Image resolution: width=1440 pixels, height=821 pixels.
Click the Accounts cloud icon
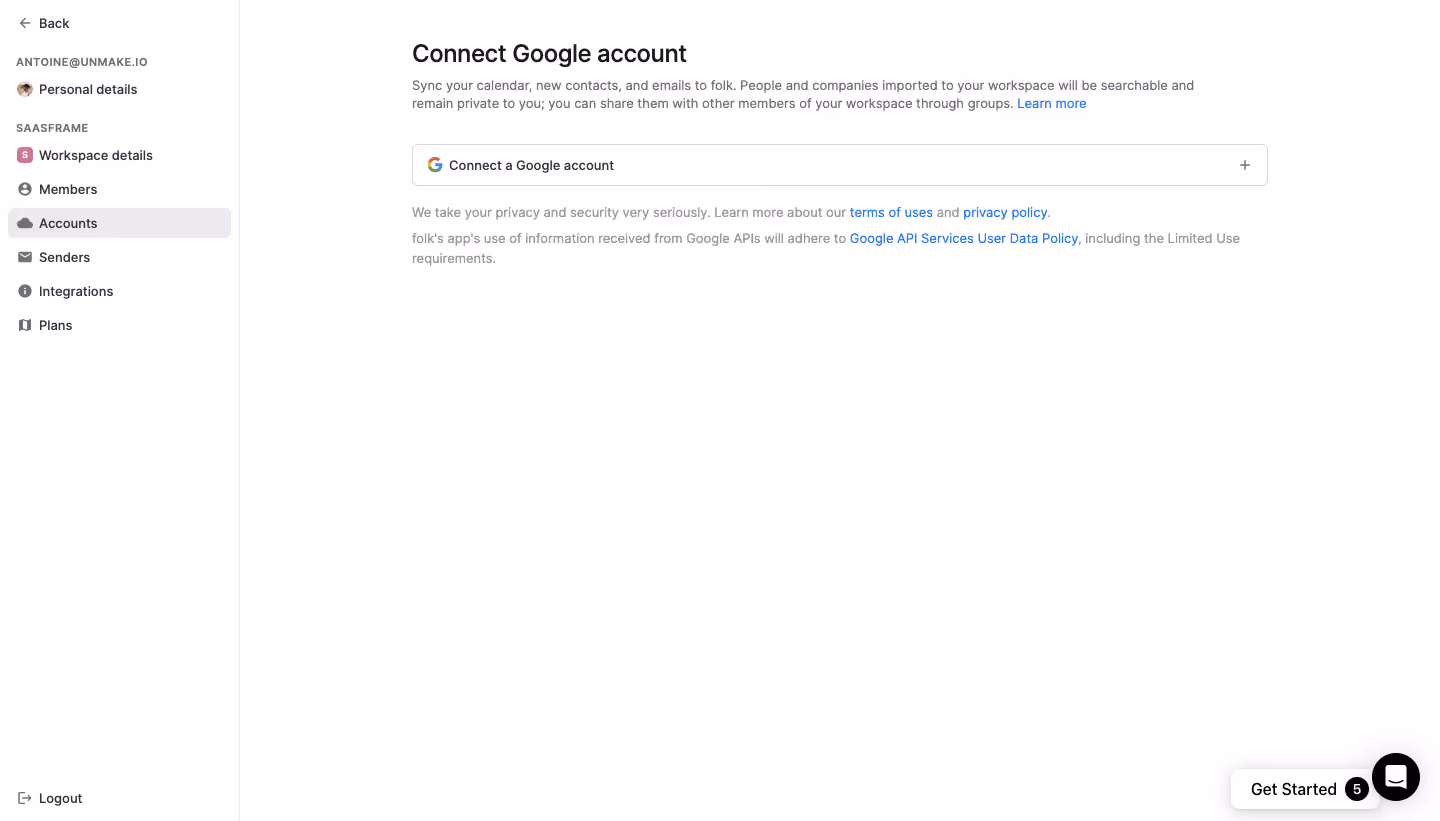[x=25, y=223]
